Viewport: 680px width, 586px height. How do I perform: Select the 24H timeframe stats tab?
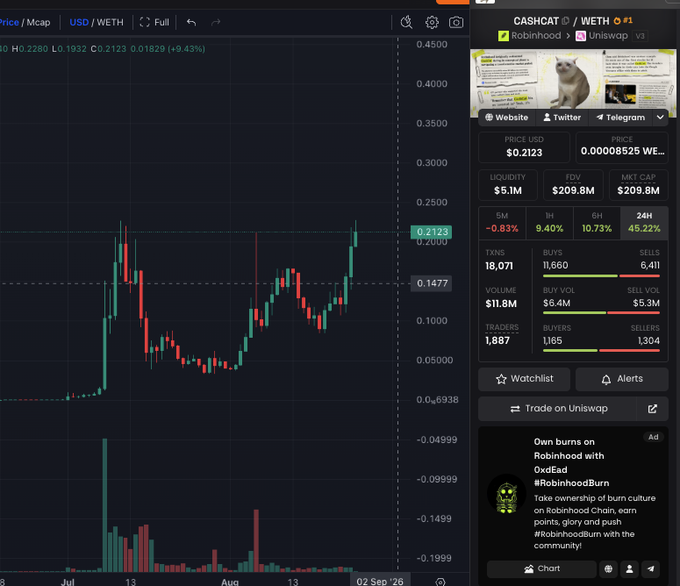pyautogui.click(x=644, y=223)
